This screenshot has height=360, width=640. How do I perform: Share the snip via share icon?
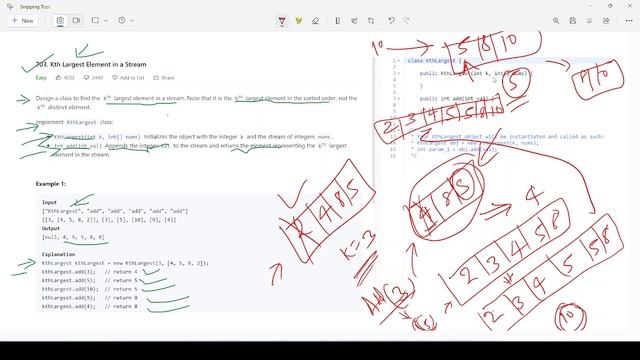point(606,21)
